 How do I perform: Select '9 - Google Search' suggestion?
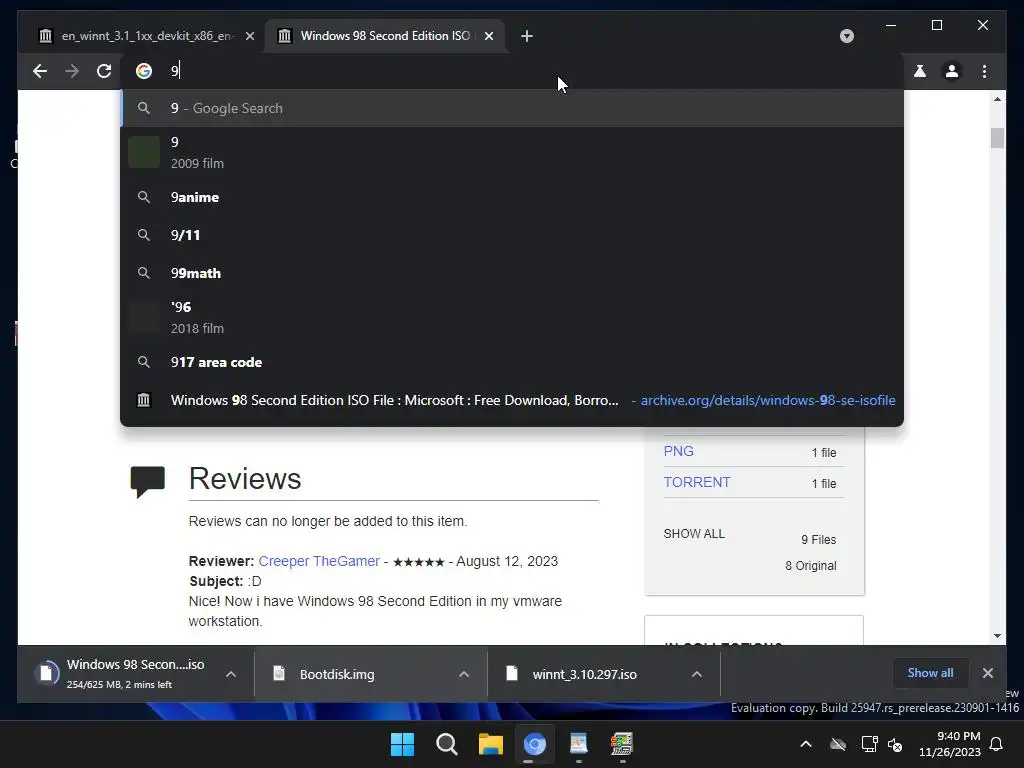point(513,108)
